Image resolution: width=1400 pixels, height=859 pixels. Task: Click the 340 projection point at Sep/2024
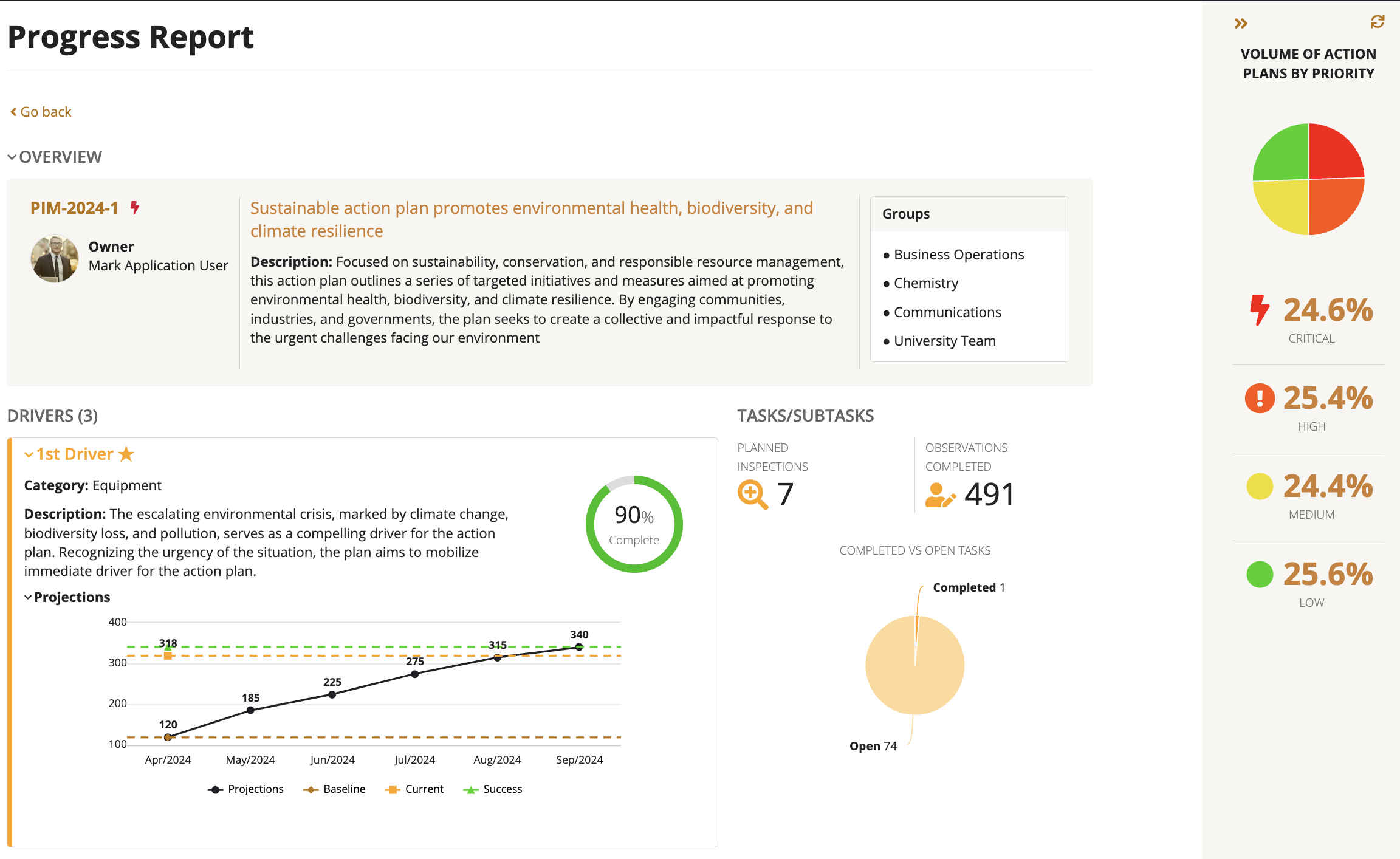pyautogui.click(x=579, y=647)
